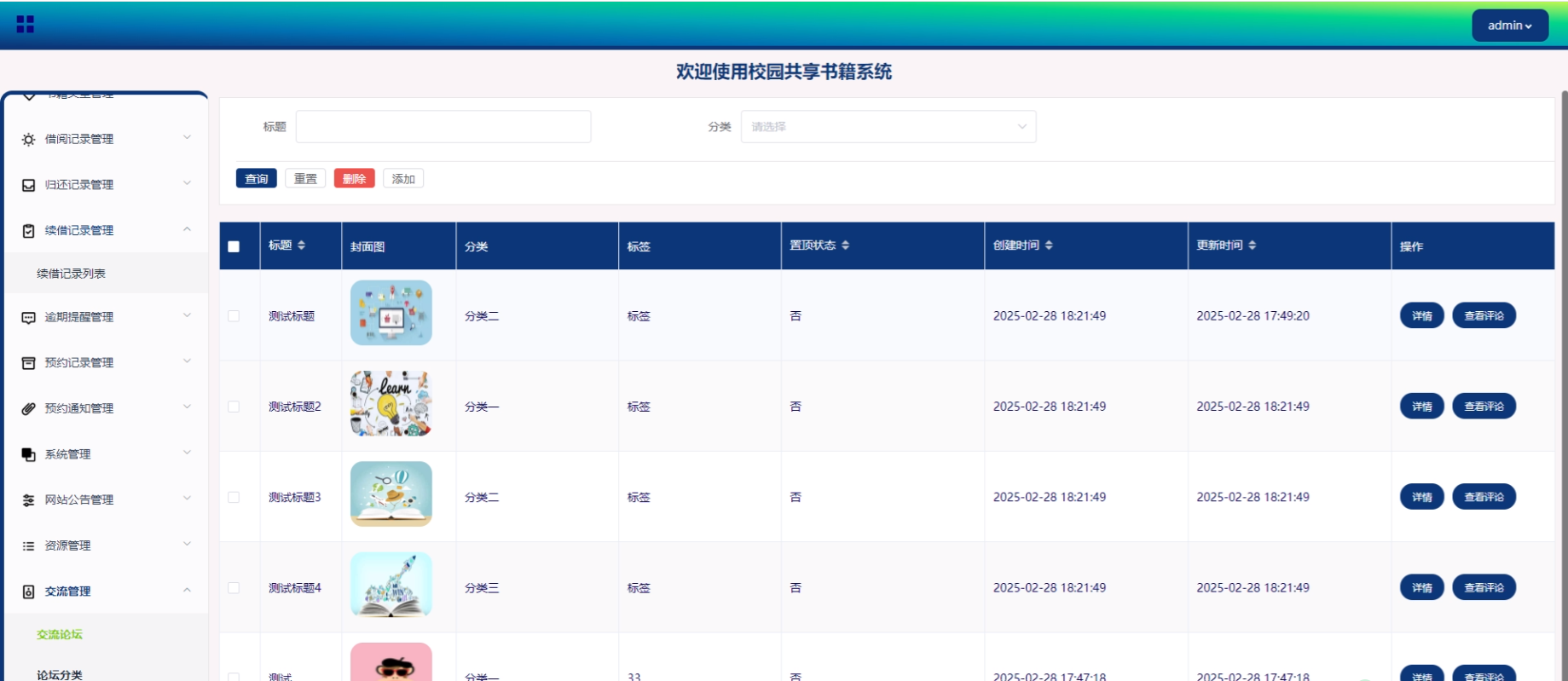This screenshot has height=681, width=1568.
Task: Click 查看评论 for the 测试标题4 row
Action: (x=1484, y=588)
